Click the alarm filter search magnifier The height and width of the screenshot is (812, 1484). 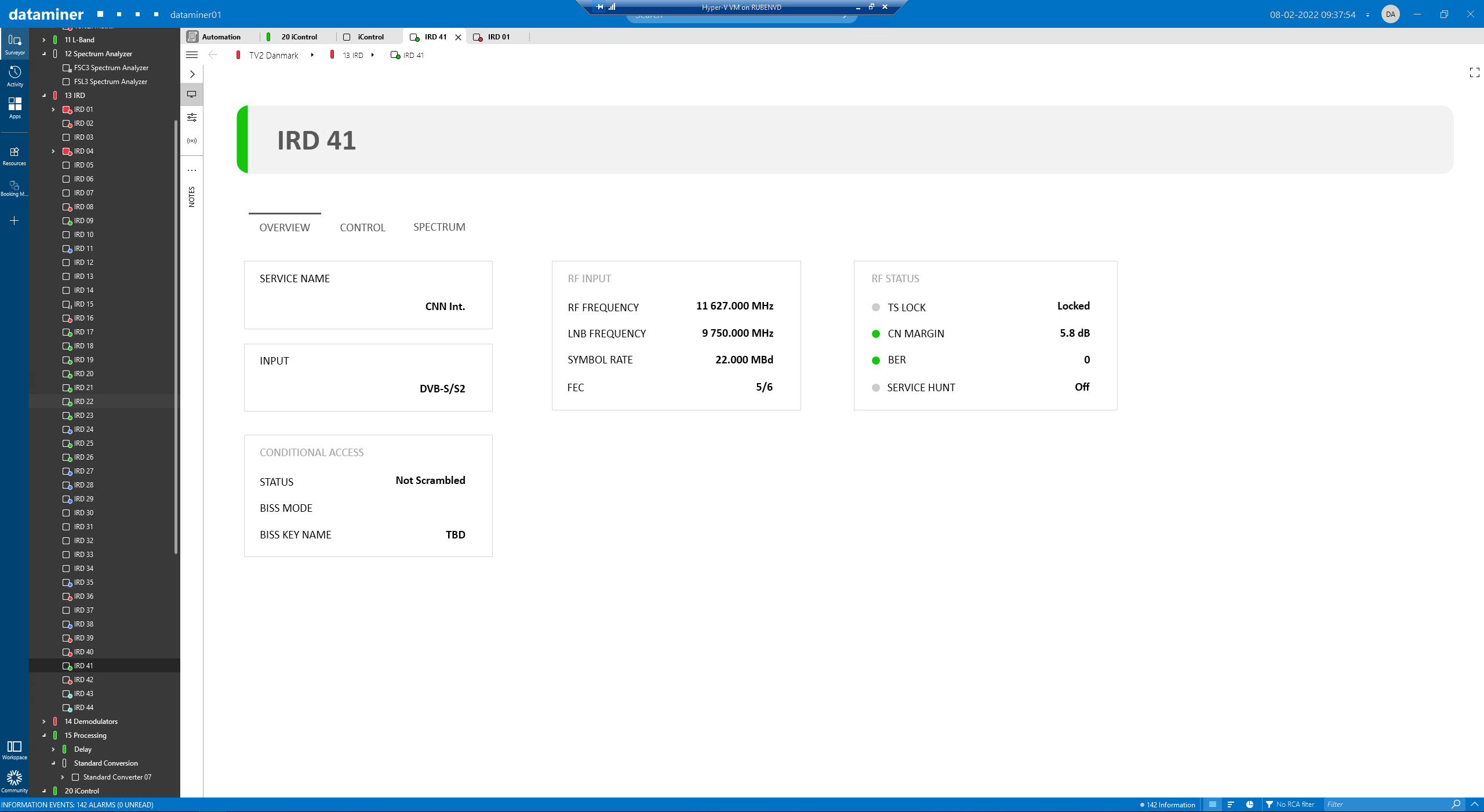point(1456,804)
